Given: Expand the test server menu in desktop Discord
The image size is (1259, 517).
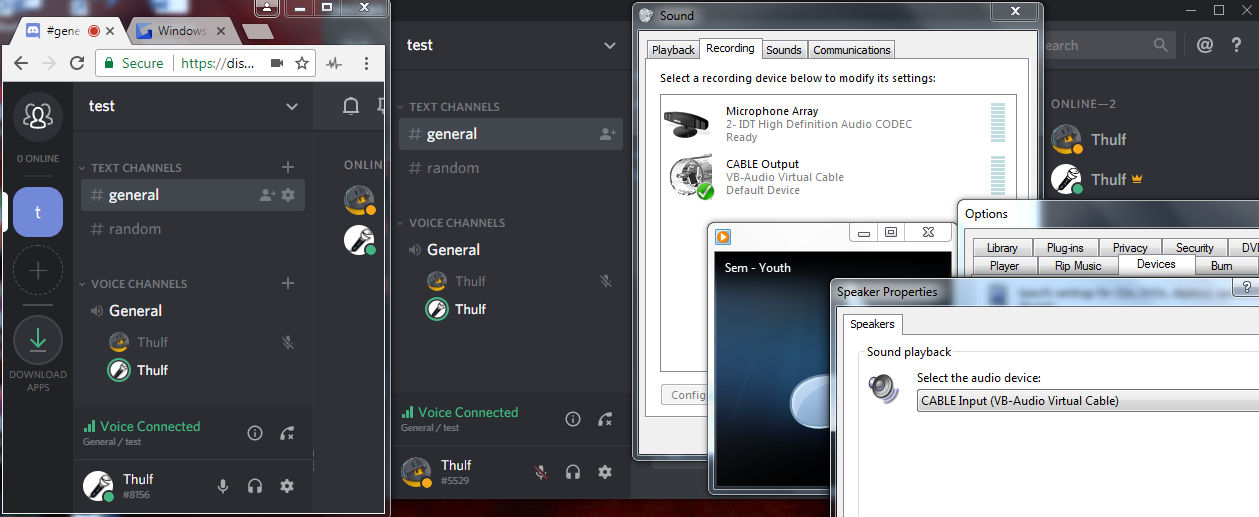Looking at the screenshot, I should coord(610,45).
